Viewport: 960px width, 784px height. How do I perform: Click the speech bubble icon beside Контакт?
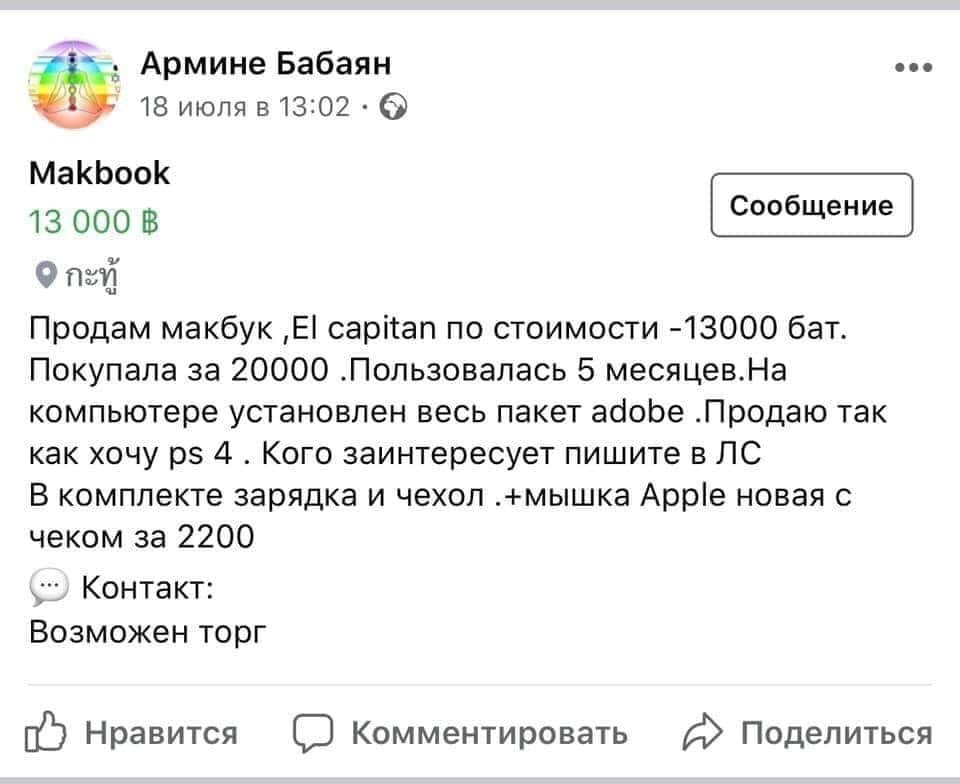[x=49, y=588]
